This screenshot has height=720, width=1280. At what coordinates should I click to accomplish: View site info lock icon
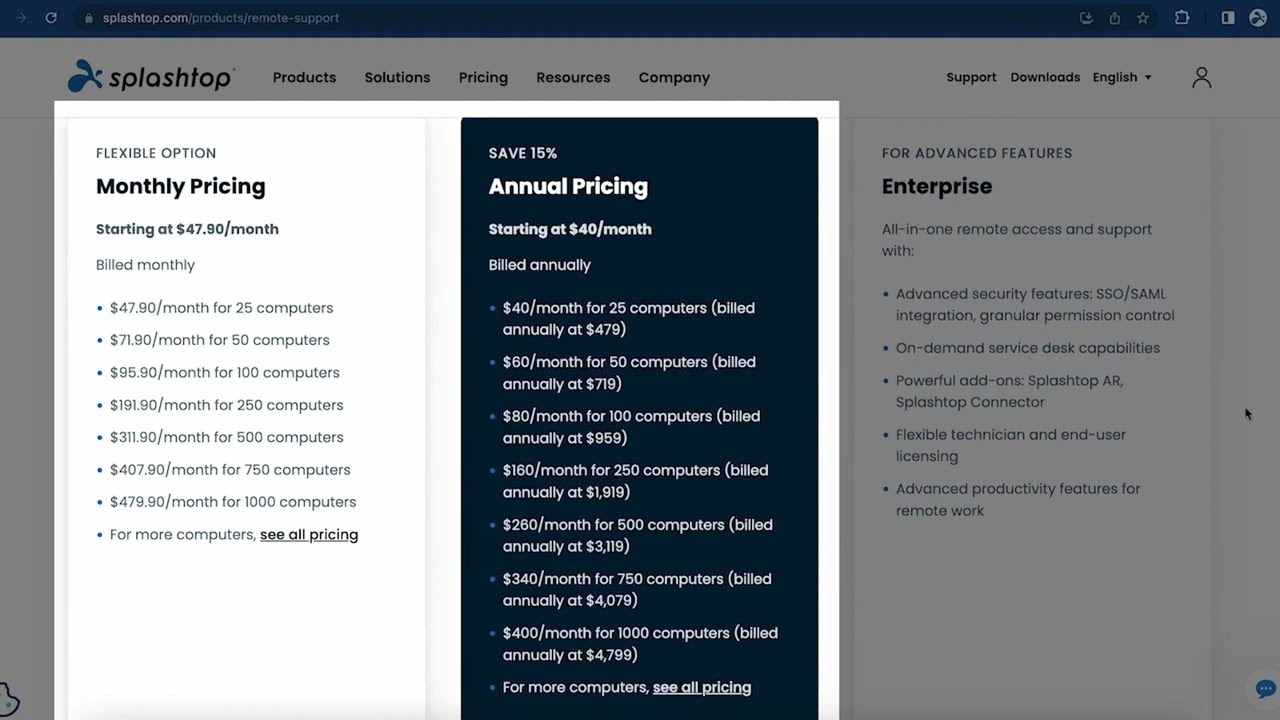(x=89, y=18)
